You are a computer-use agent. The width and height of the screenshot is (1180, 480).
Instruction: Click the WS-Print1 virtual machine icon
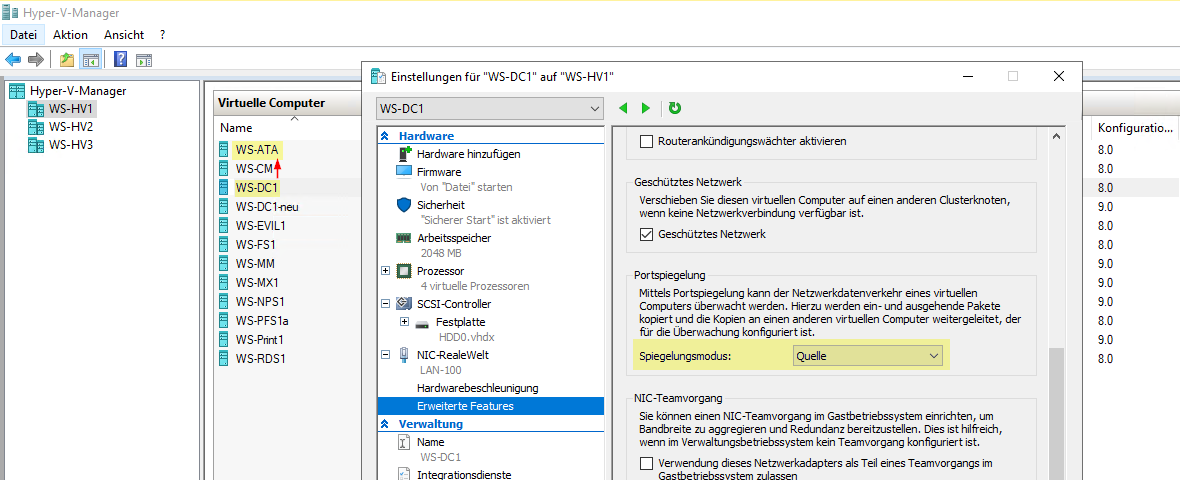[x=224, y=339]
